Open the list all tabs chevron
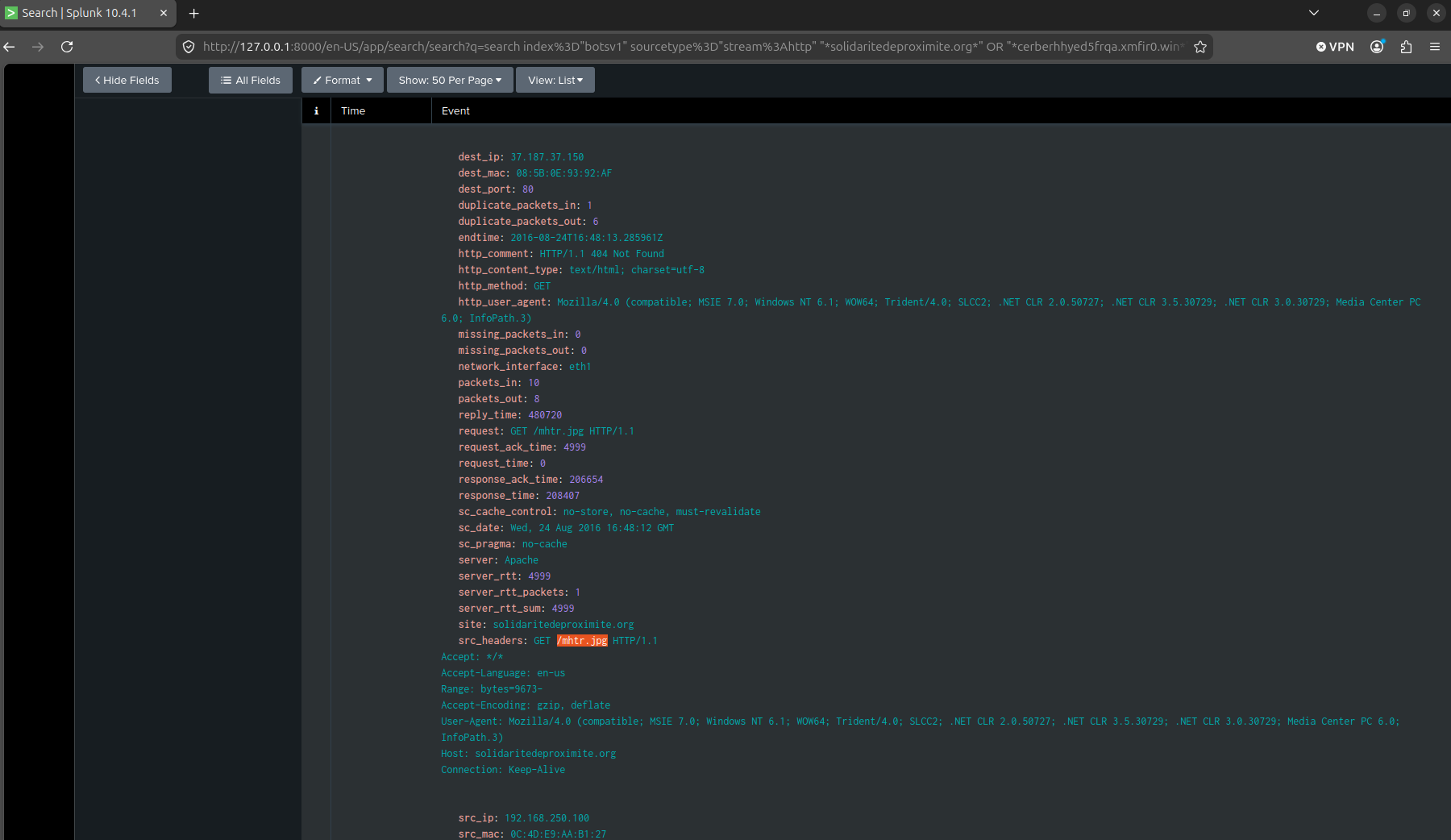This screenshot has width=1451, height=840. 1314,13
